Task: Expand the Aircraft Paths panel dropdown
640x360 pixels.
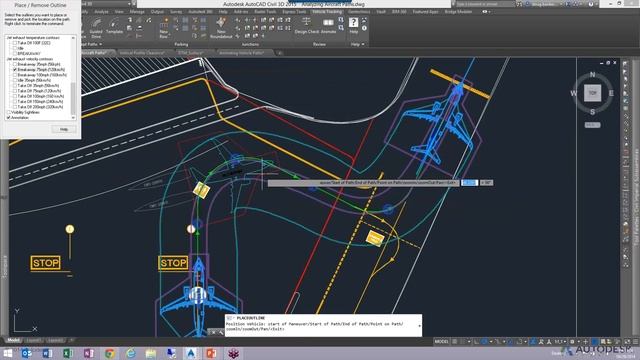Action: (100, 44)
